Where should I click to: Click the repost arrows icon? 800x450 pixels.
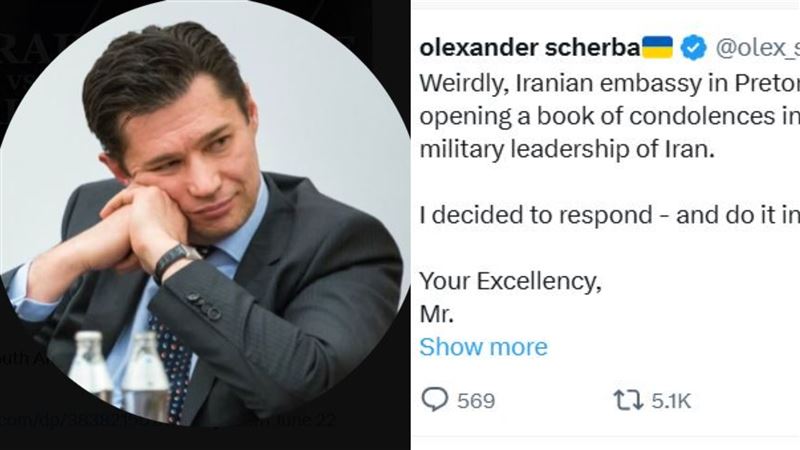coord(628,400)
